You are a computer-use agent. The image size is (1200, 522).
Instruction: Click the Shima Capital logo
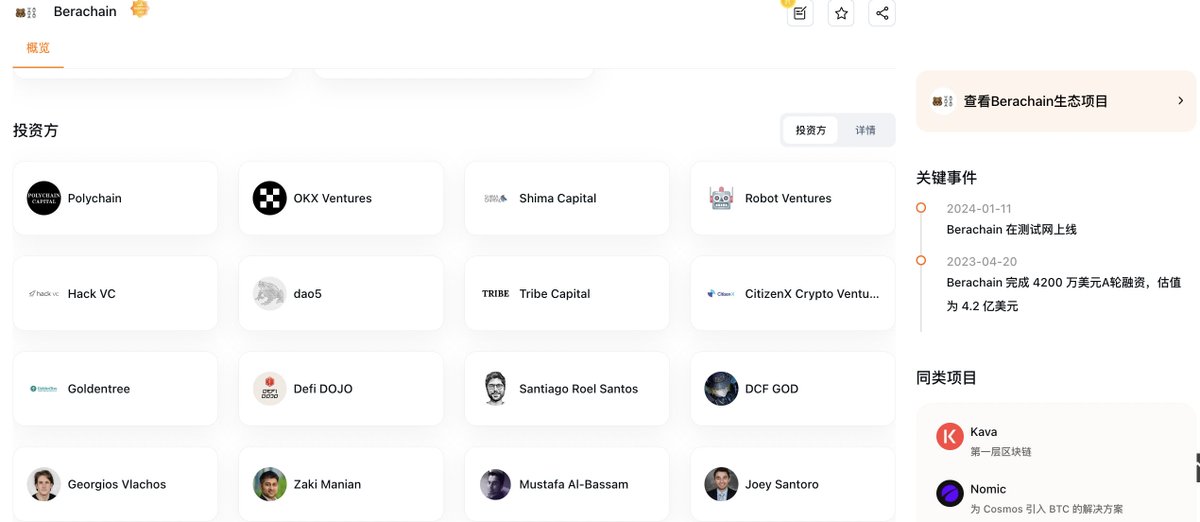[496, 198]
